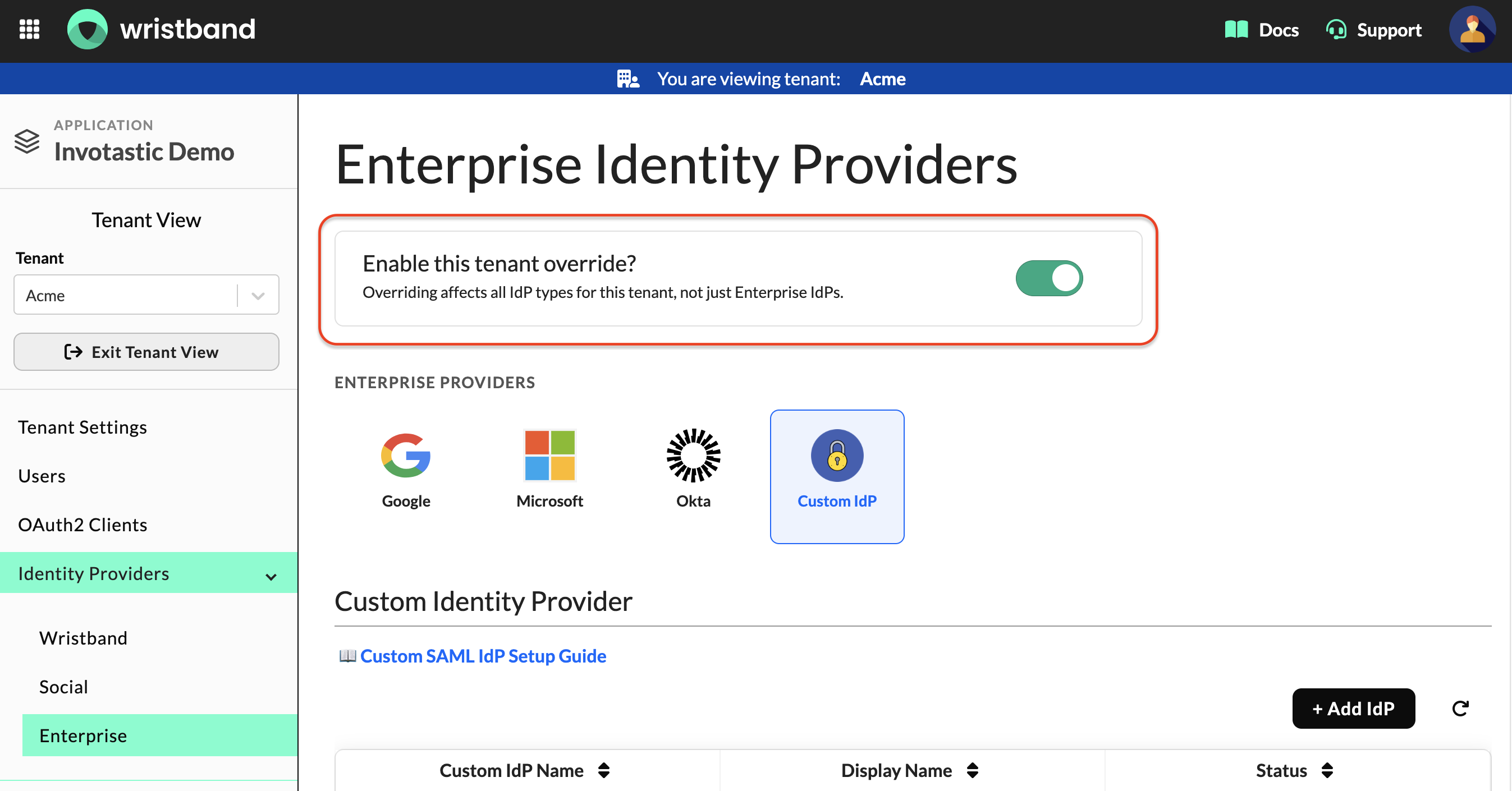Select the Okta provider logo
The height and width of the screenshot is (791, 1512).
(x=693, y=456)
